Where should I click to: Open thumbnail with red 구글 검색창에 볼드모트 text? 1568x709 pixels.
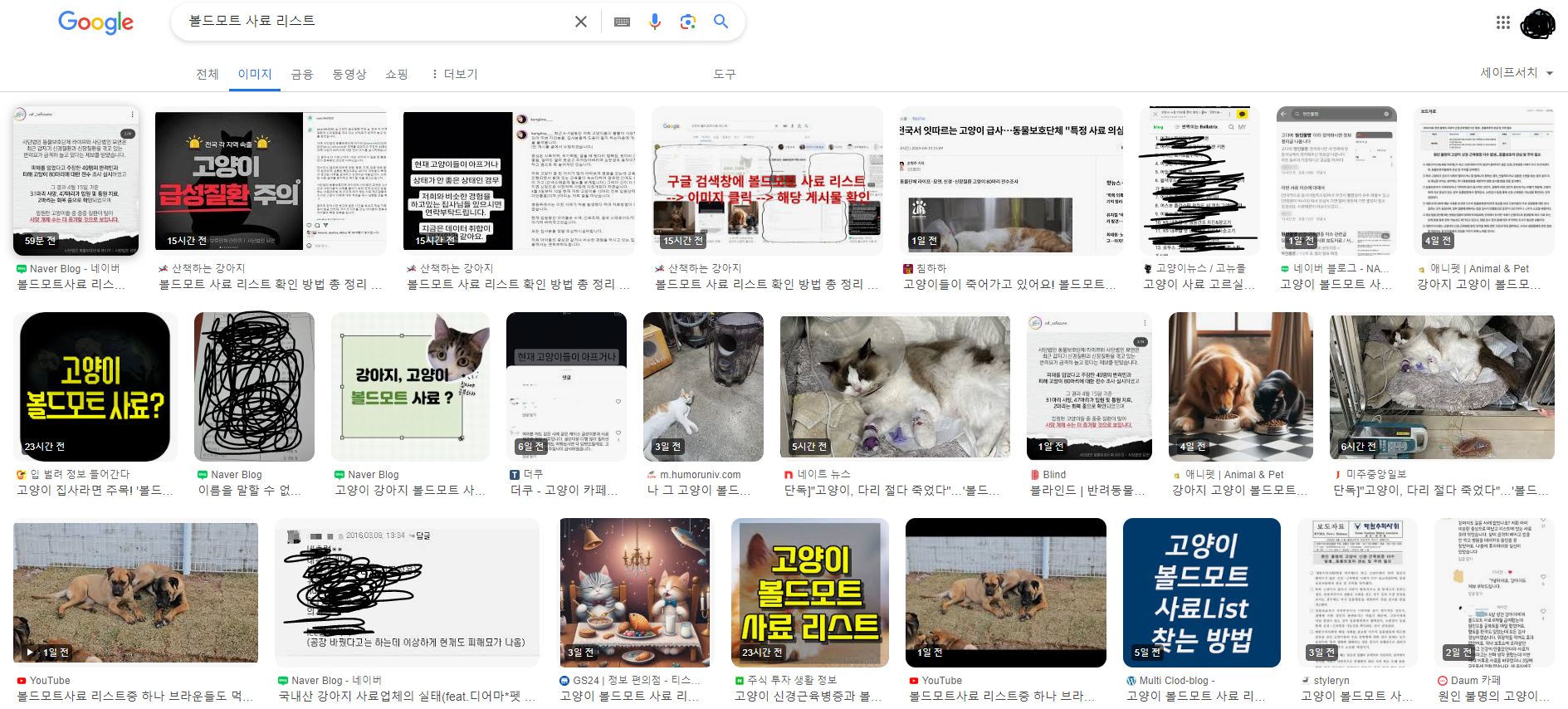coord(768,180)
